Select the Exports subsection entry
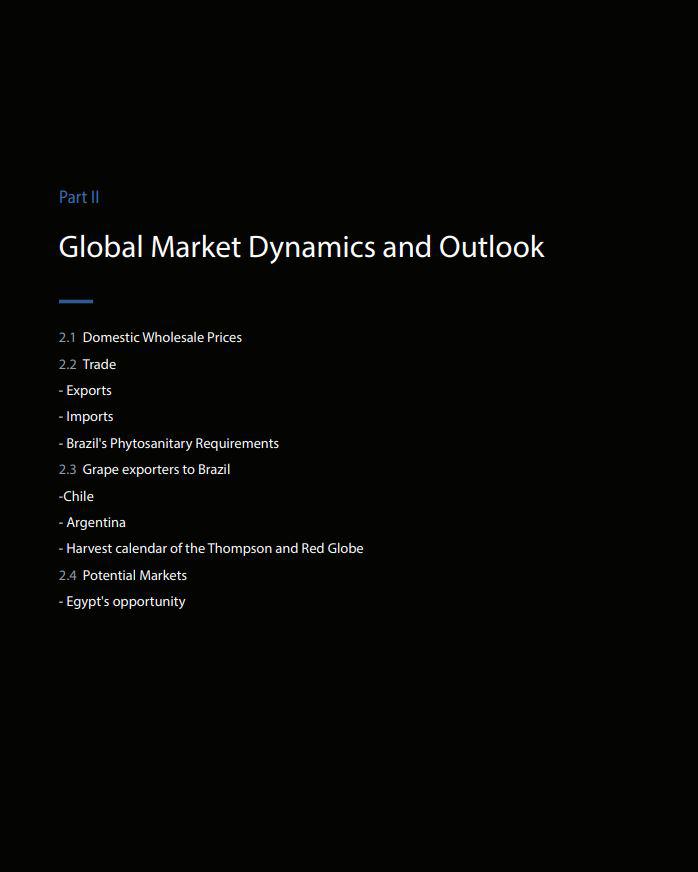Image resolution: width=698 pixels, height=872 pixels. [x=86, y=391]
